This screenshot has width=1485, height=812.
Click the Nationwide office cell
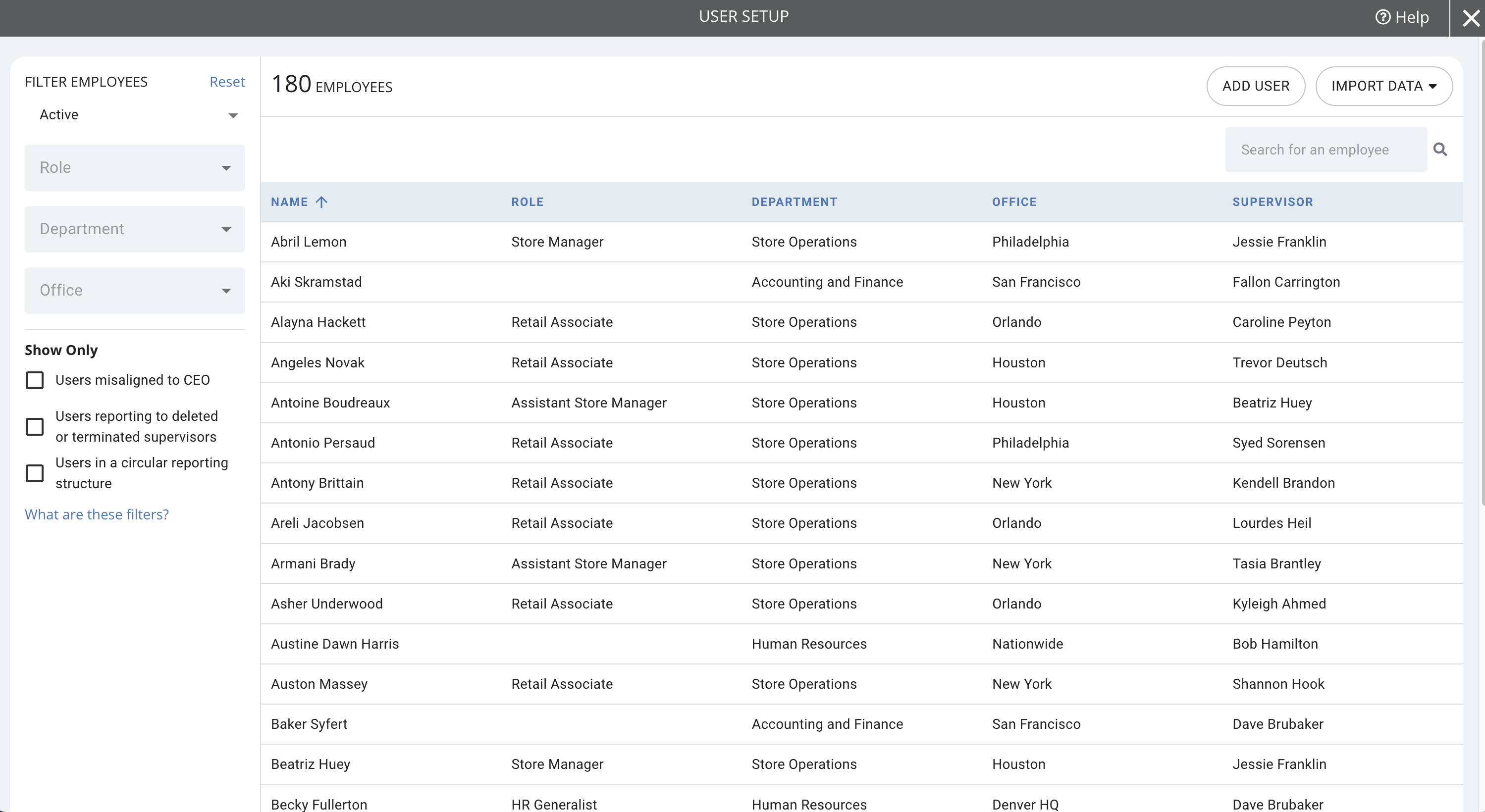click(1027, 644)
